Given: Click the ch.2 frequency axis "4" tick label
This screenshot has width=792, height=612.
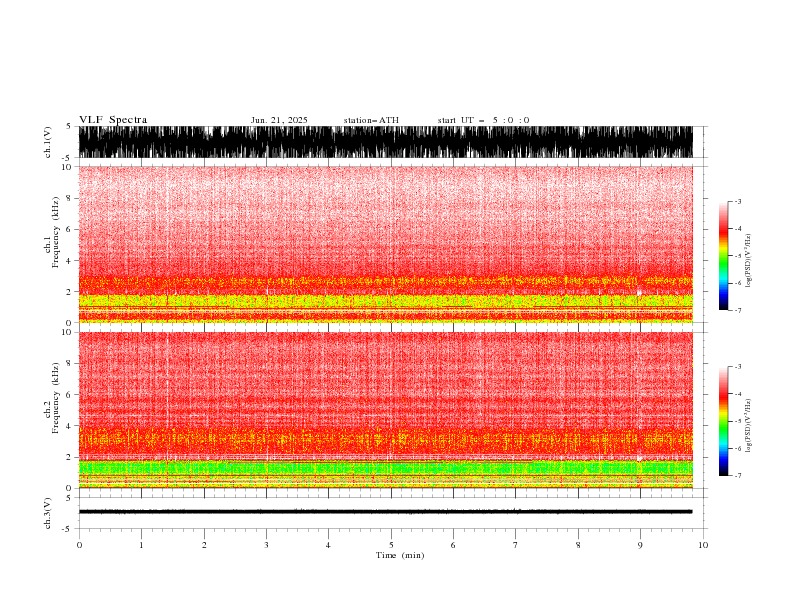Looking at the screenshot, I should (70, 426).
